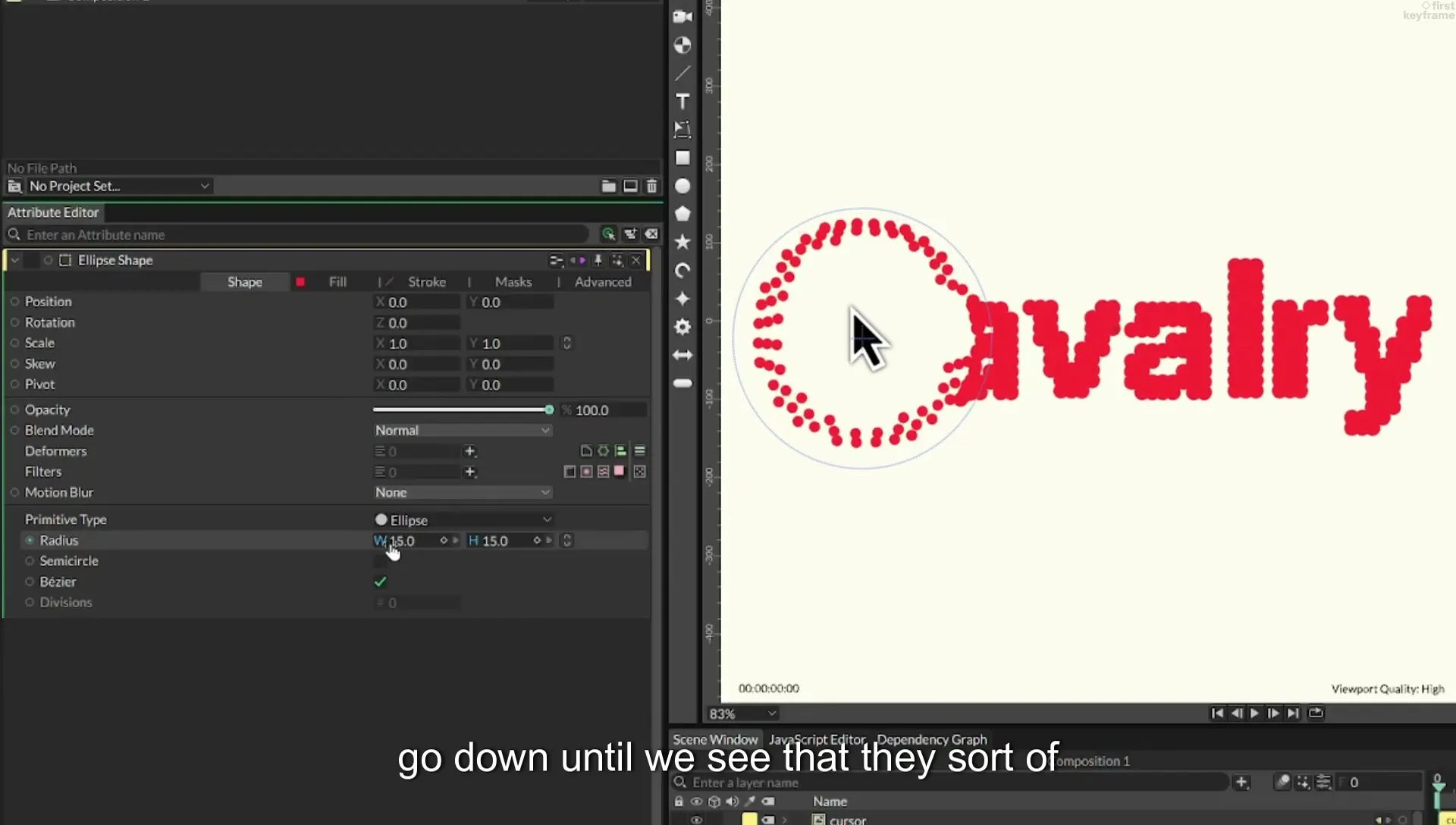Open the Motion Blur None dropdown

[x=462, y=492]
